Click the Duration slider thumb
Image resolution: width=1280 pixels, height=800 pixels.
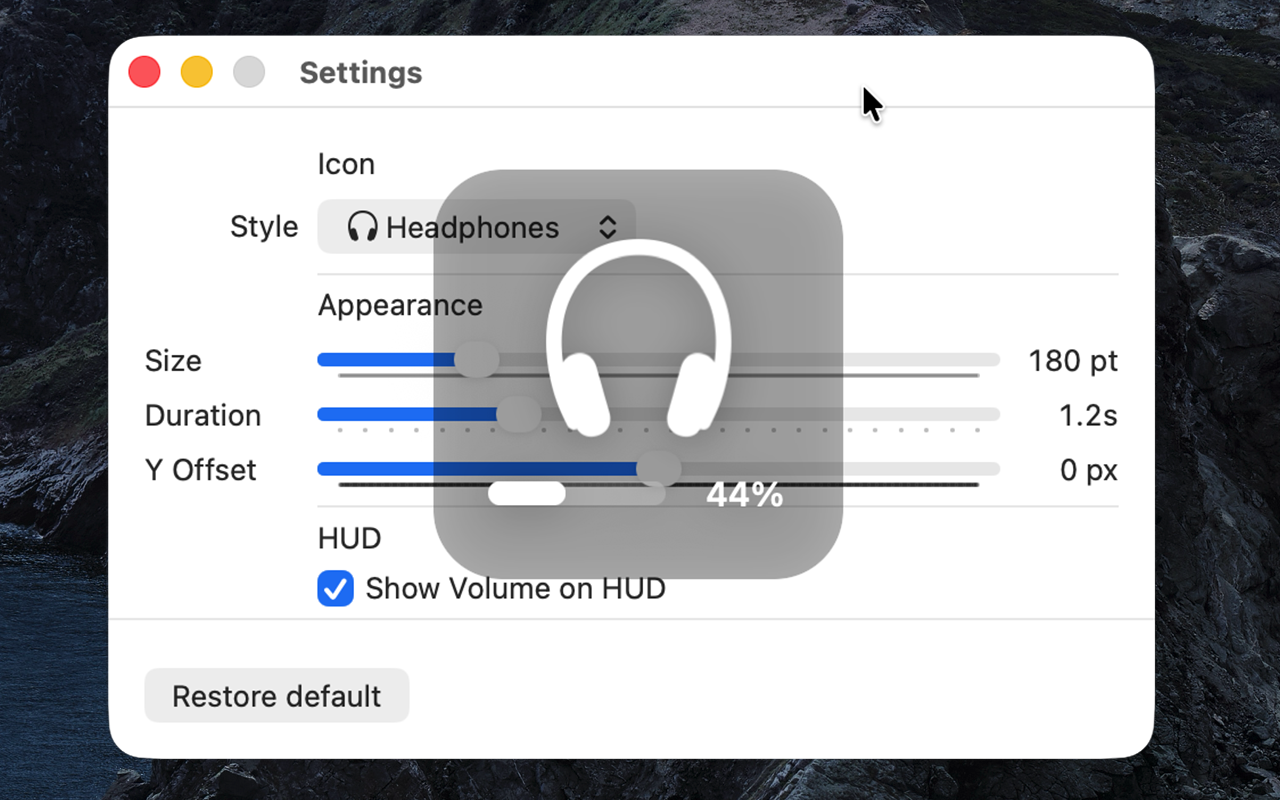[518, 414]
